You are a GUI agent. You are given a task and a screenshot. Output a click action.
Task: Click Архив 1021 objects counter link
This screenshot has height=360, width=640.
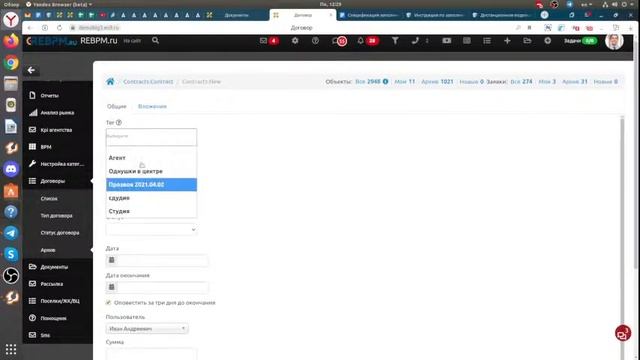click(x=437, y=82)
